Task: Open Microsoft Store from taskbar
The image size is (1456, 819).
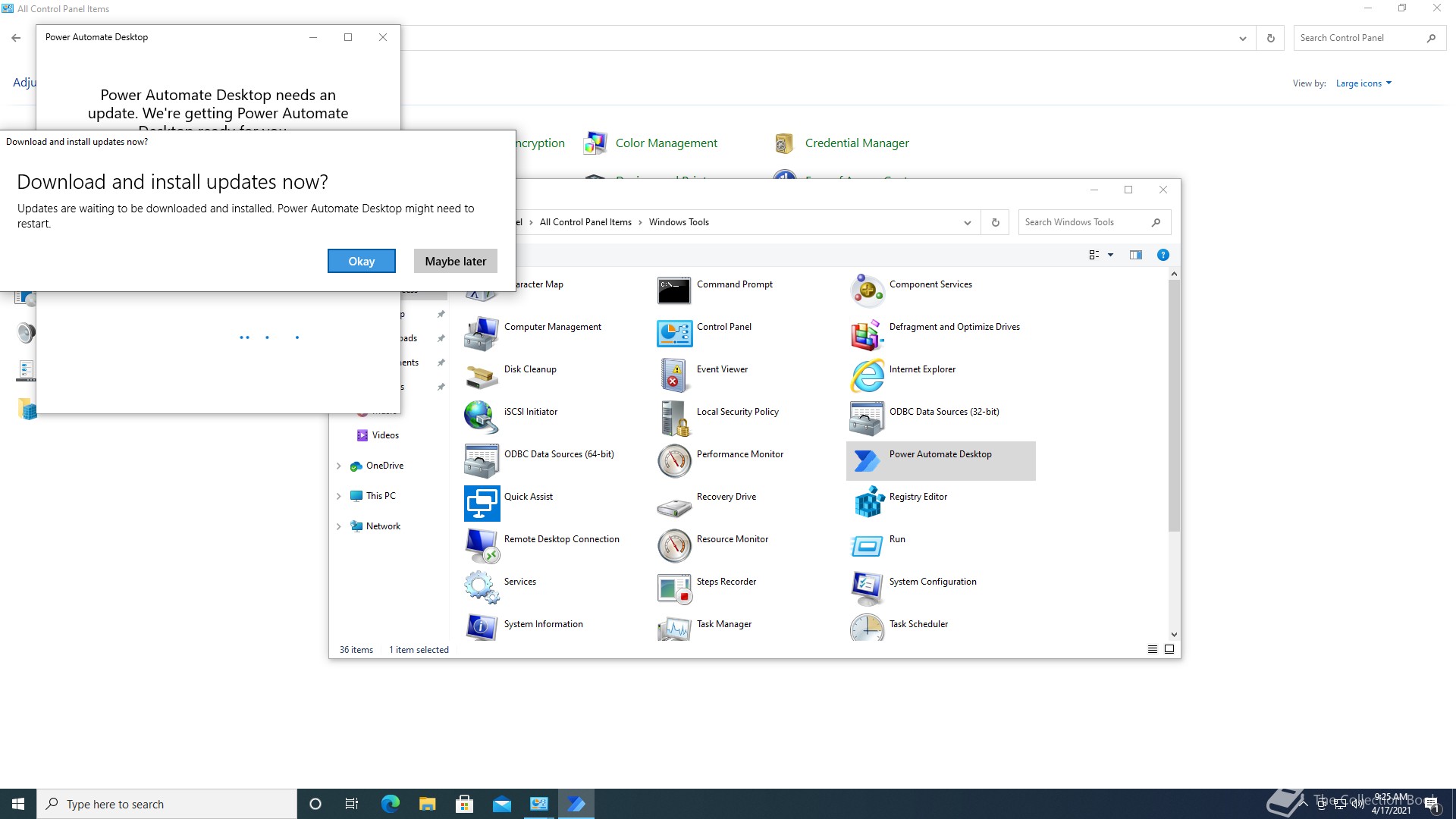Action: pyautogui.click(x=465, y=804)
